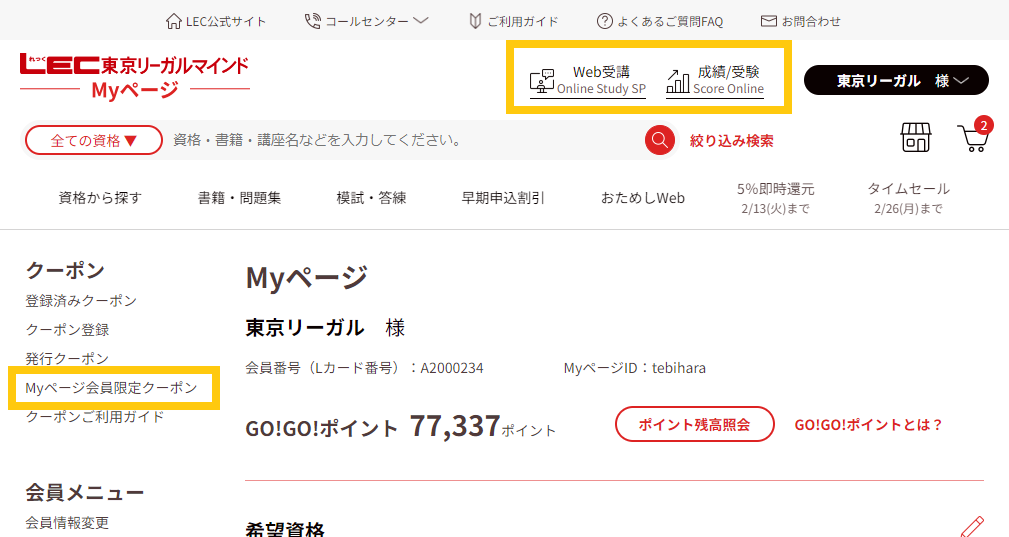Click the envelope icon for お問合わせ
This screenshot has height=537, width=1009.
768,21
